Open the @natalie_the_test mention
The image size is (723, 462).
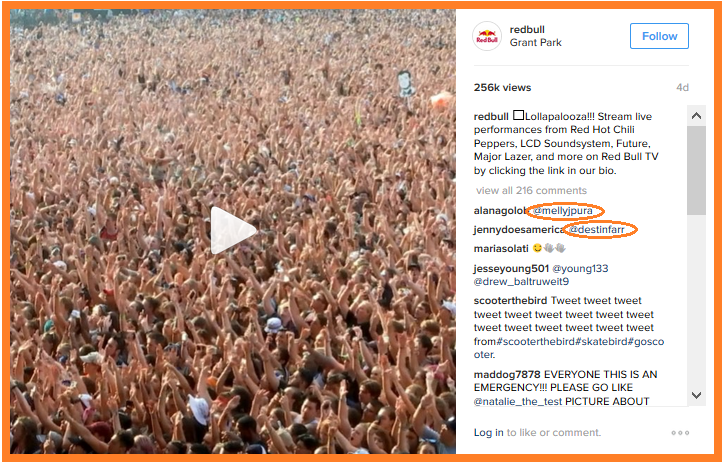point(518,402)
